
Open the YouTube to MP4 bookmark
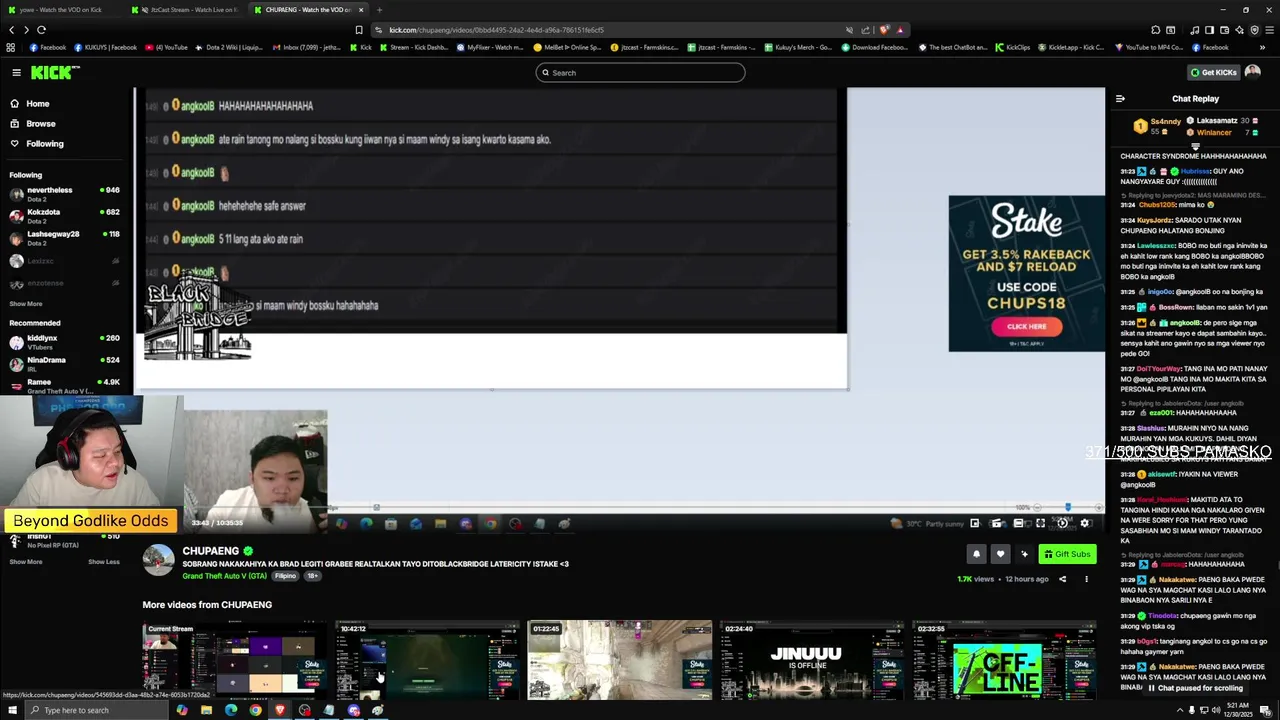click(1149, 47)
